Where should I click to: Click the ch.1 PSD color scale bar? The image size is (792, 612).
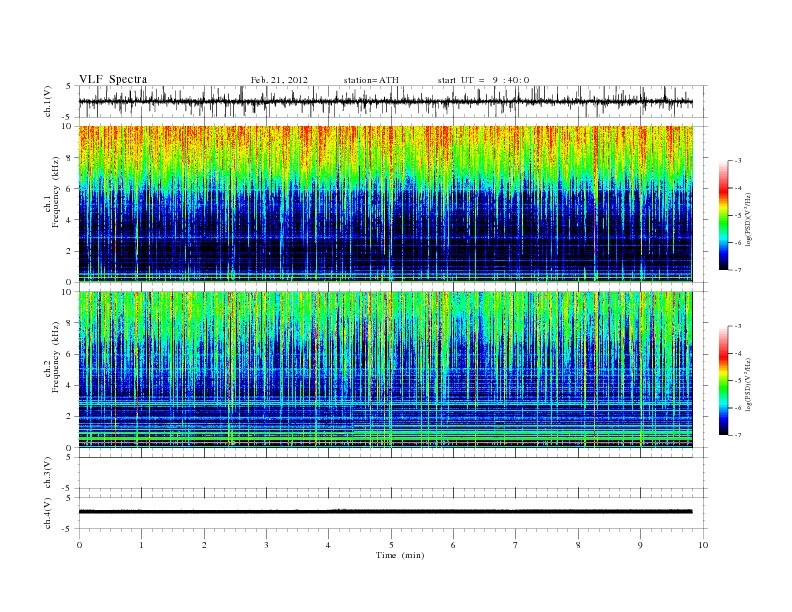click(724, 216)
